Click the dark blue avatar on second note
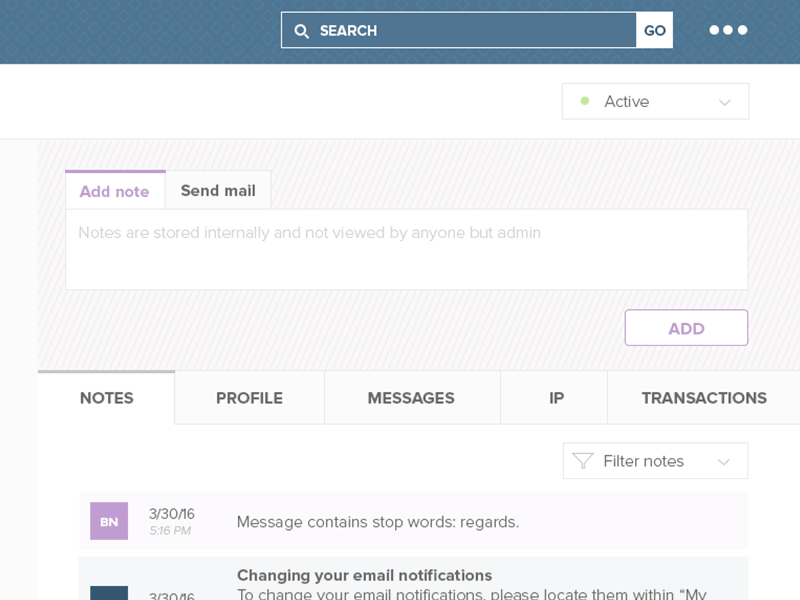 [x=109, y=593]
